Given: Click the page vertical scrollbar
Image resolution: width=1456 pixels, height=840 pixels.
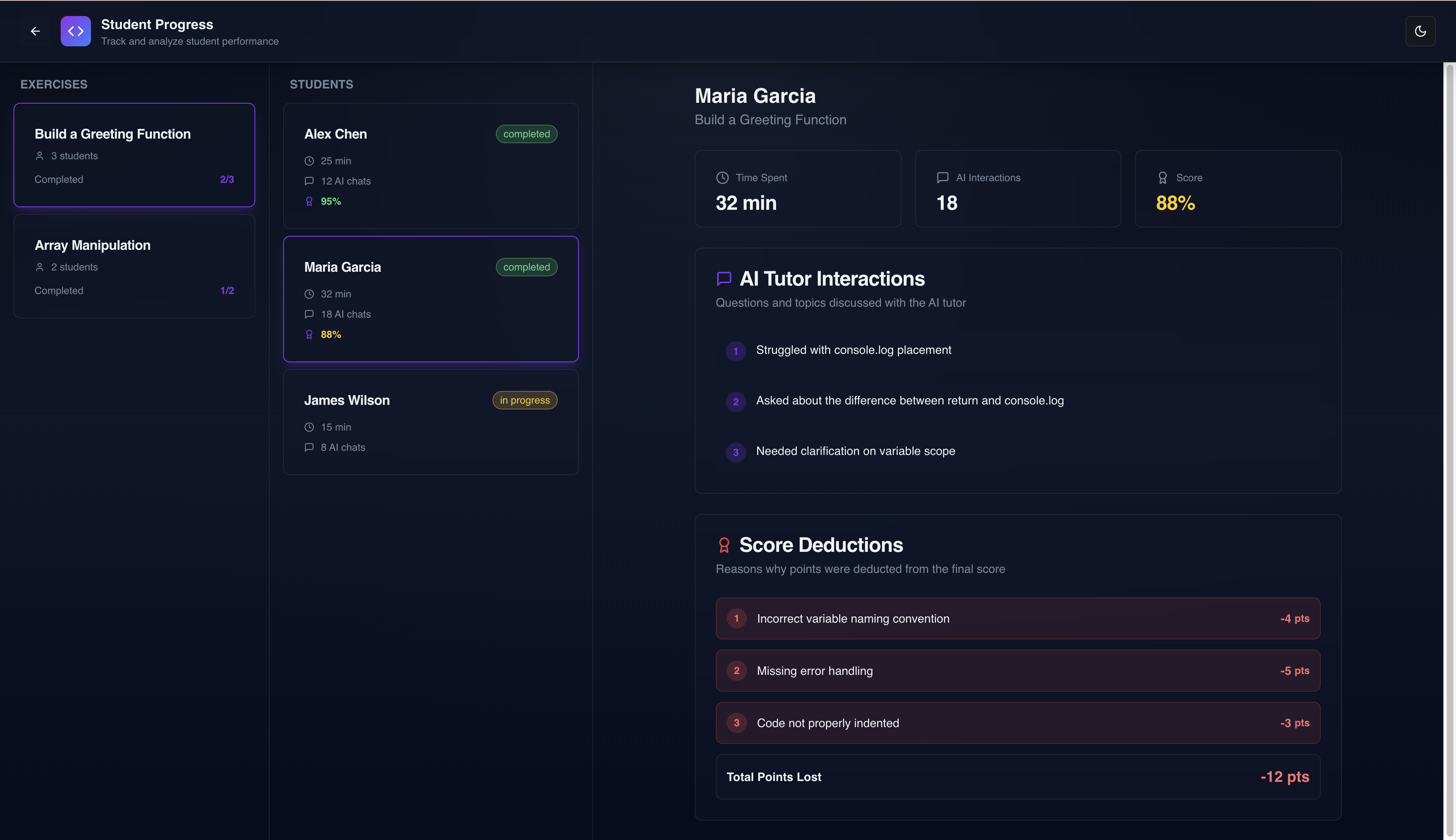Looking at the screenshot, I should tap(1449, 450).
